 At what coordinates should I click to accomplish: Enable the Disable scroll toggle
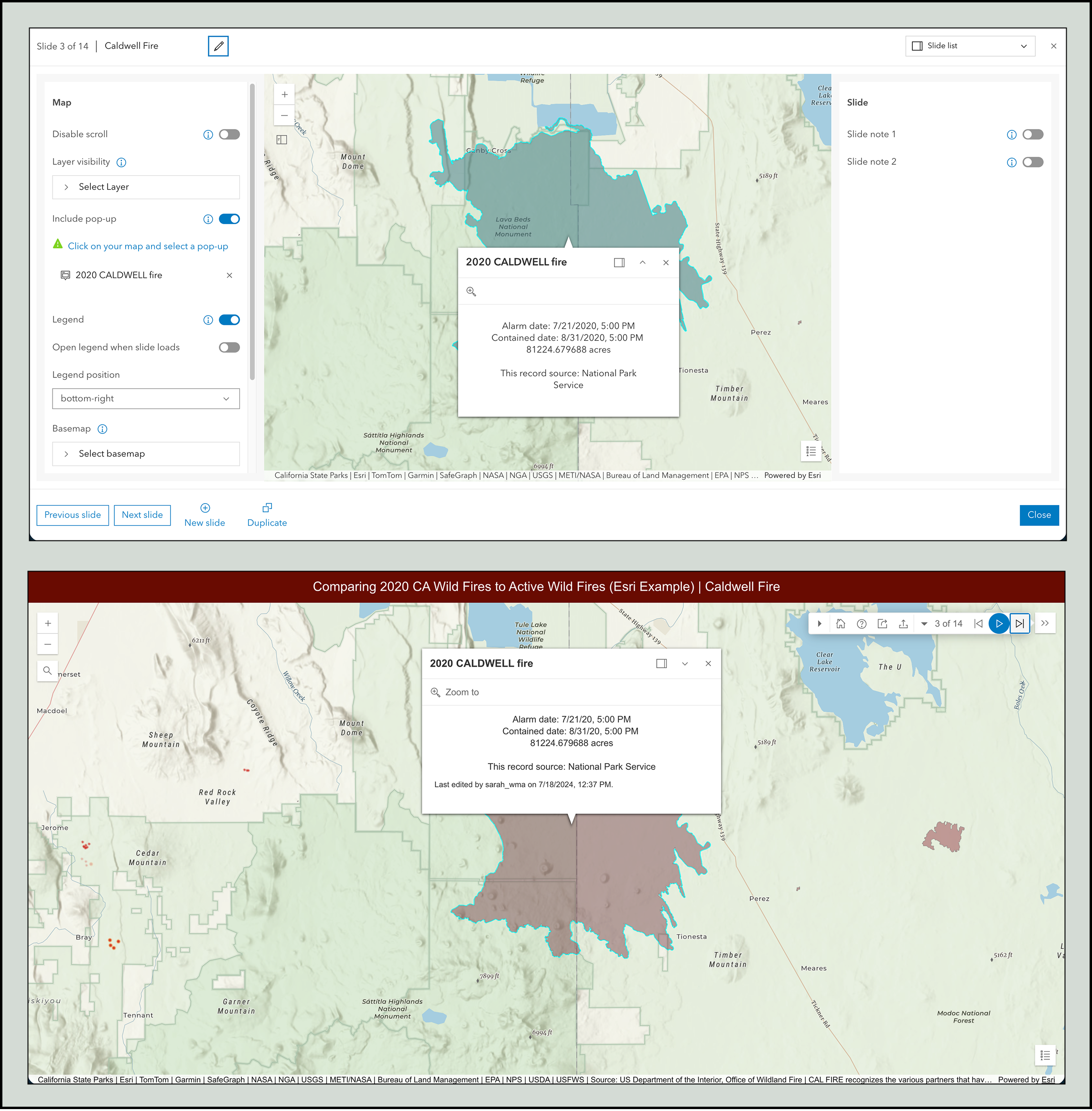pyautogui.click(x=229, y=134)
